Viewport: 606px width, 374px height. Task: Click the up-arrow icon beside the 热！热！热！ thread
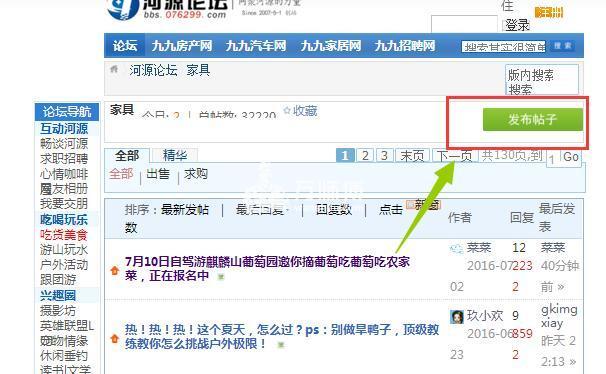coord(114,338)
